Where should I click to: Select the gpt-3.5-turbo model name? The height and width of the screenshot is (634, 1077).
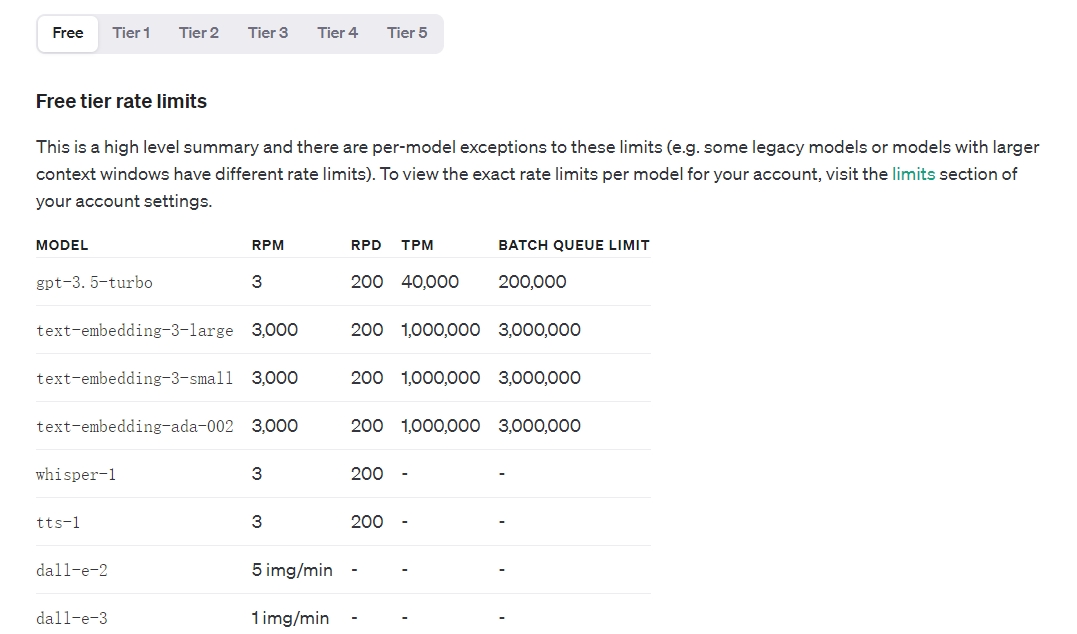(x=94, y=282)
